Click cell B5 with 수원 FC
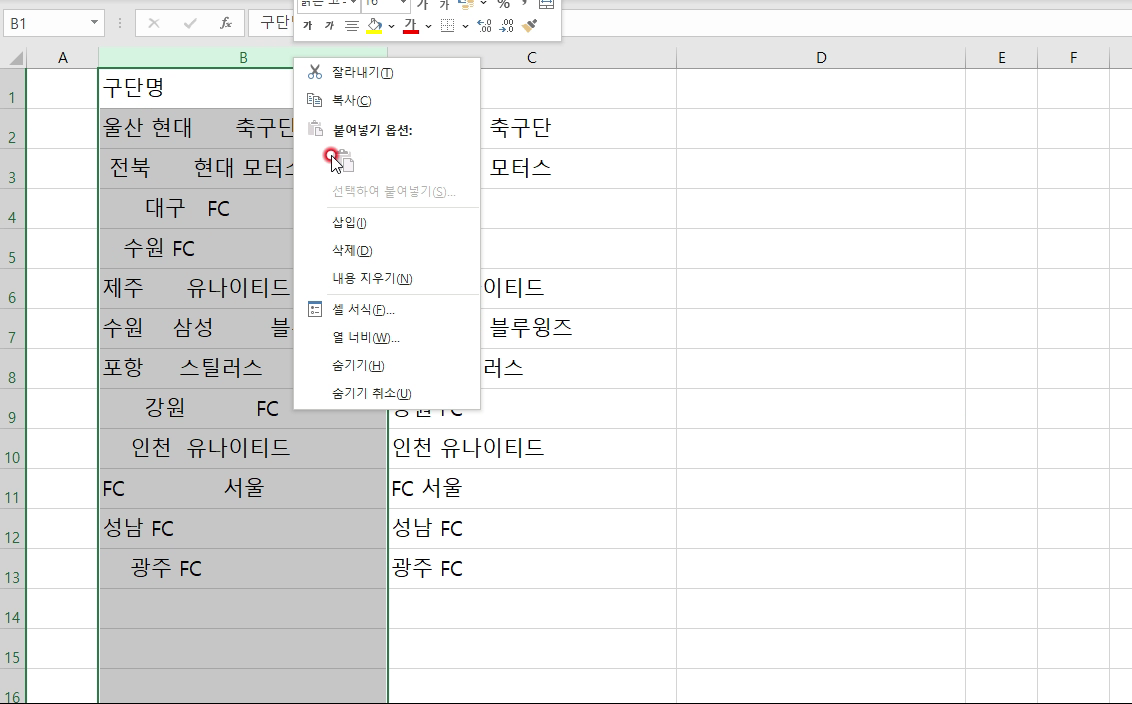 (x=196, y=248)
